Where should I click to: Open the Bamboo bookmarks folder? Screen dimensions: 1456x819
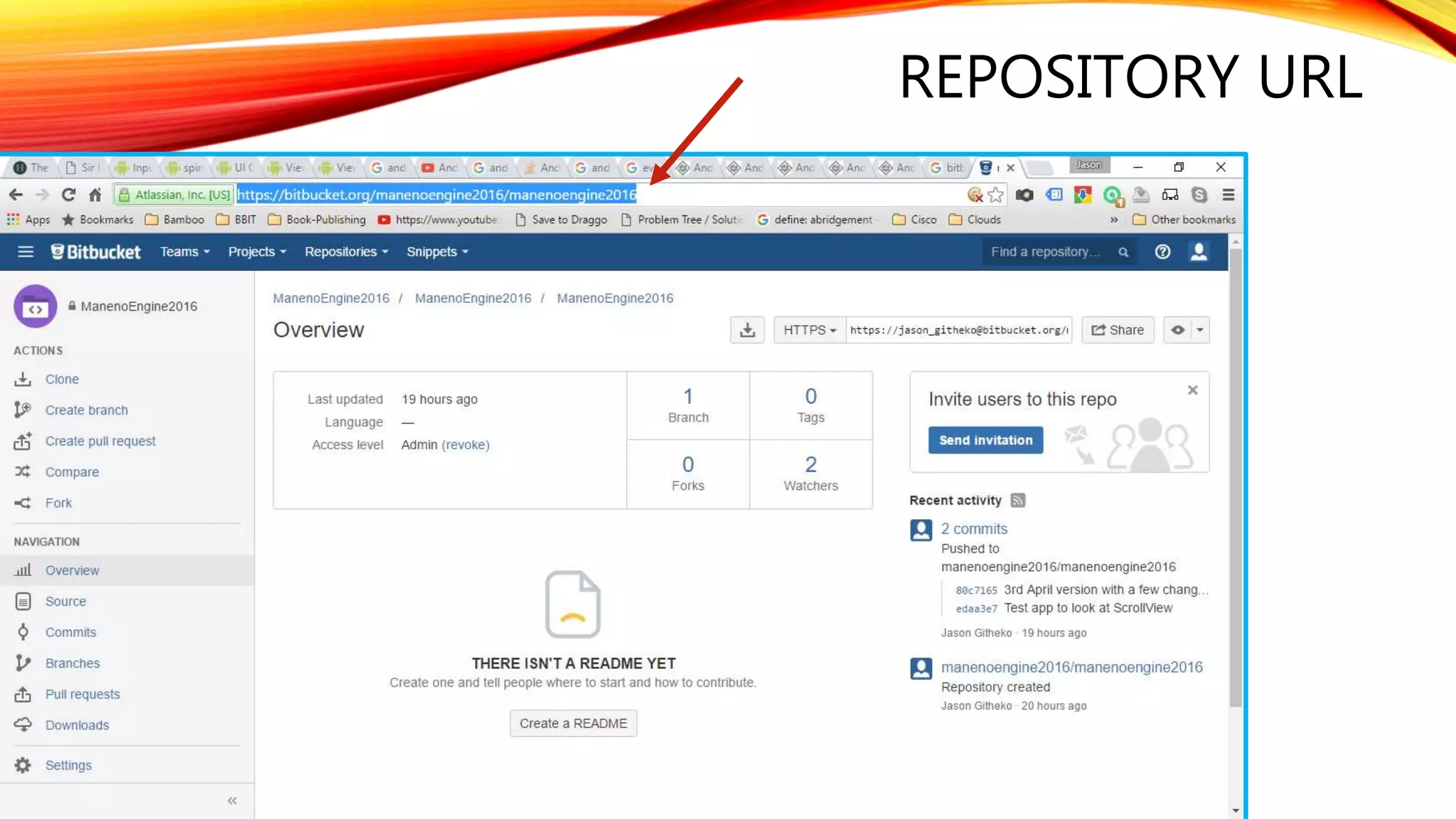pyautogui.click(x=174, y=220)
